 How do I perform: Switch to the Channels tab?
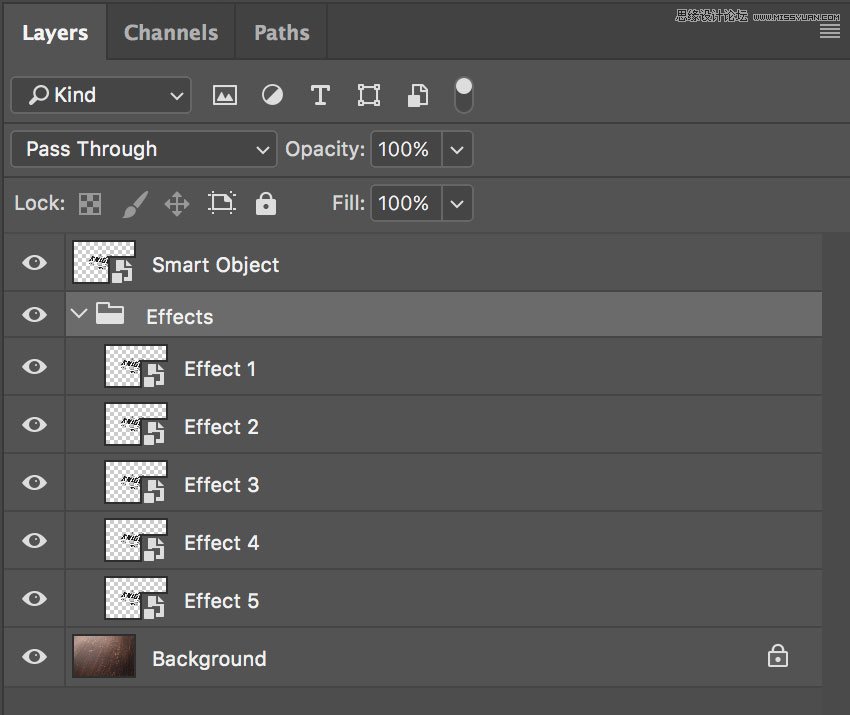(x=171, y=33)
